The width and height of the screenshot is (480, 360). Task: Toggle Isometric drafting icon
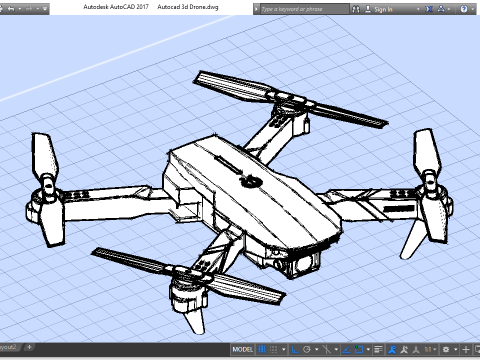327,349
